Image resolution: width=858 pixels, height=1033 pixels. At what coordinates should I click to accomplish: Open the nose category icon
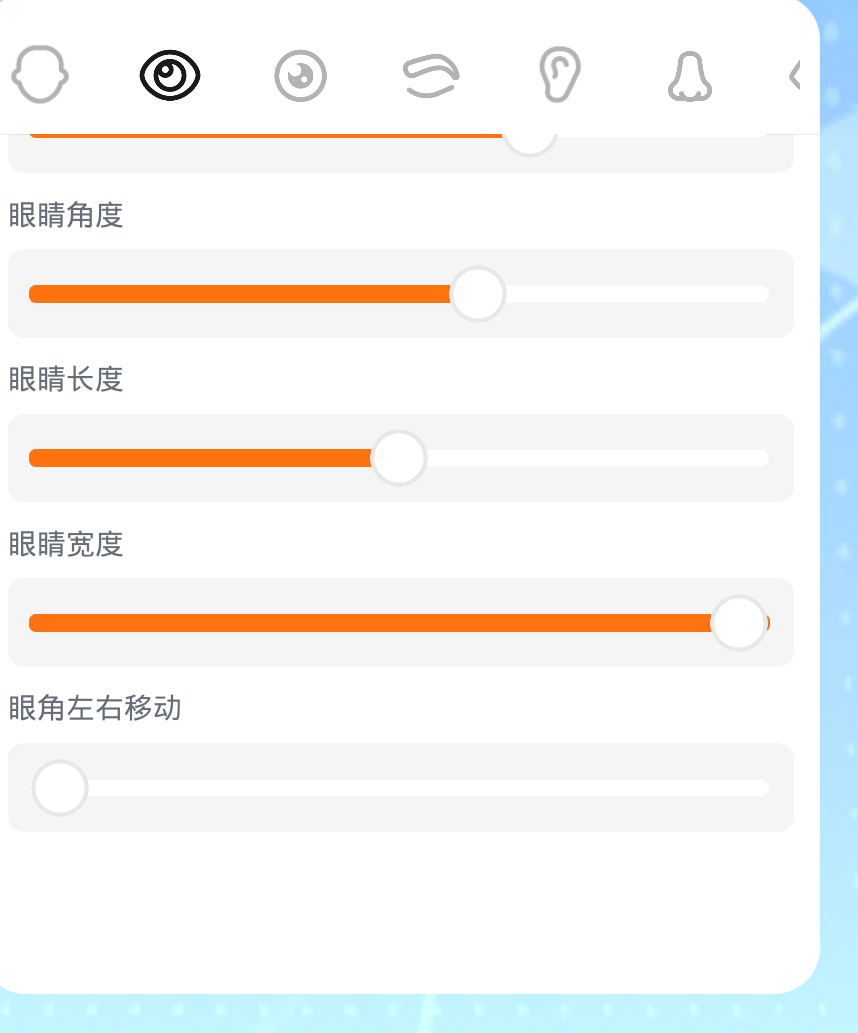[x=690, y=77]
